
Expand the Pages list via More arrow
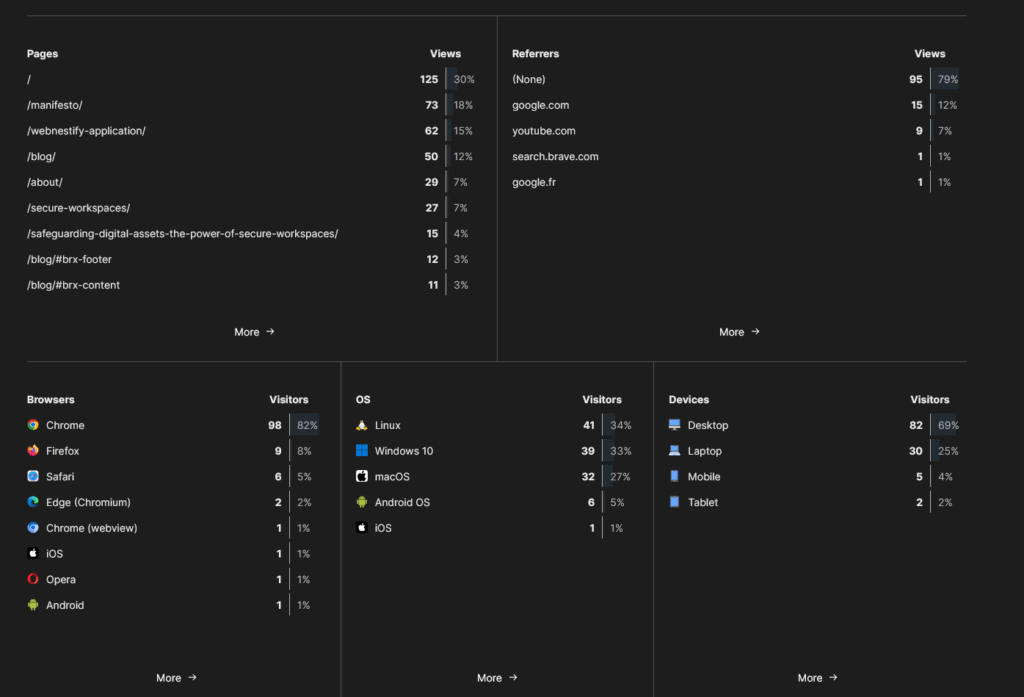(254, 331)
